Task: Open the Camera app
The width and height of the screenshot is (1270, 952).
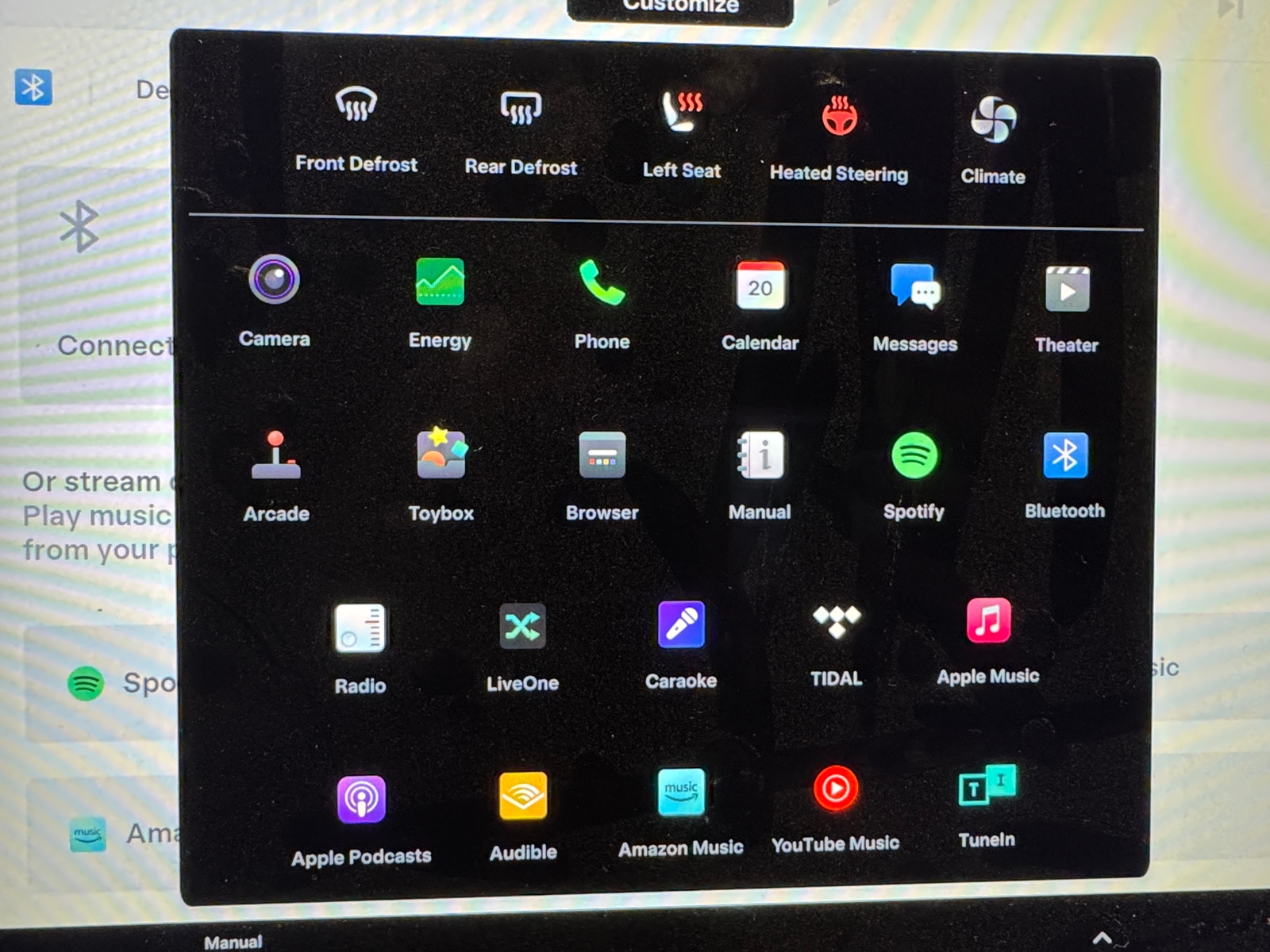Action: coord(274,281)
